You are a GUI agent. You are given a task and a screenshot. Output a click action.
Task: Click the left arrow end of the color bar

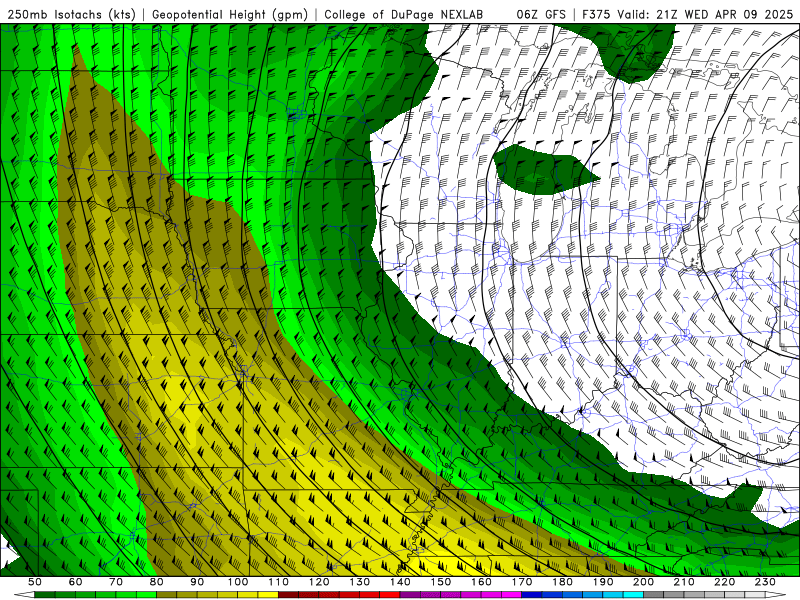pyautogui.click(x=24, y=595)
